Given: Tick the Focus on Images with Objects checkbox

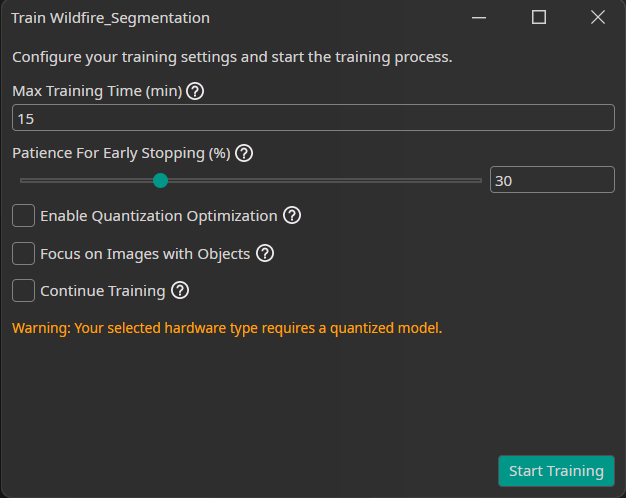Looking at the screenshot, I should 23,253.
